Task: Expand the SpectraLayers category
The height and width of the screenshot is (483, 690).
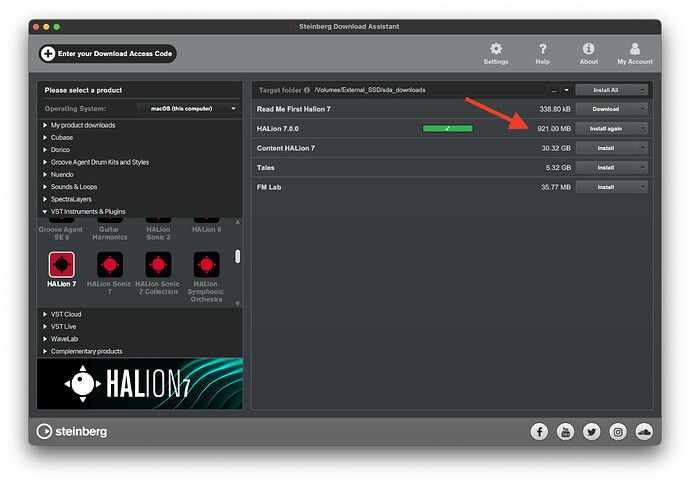Action: click(45, 199)
